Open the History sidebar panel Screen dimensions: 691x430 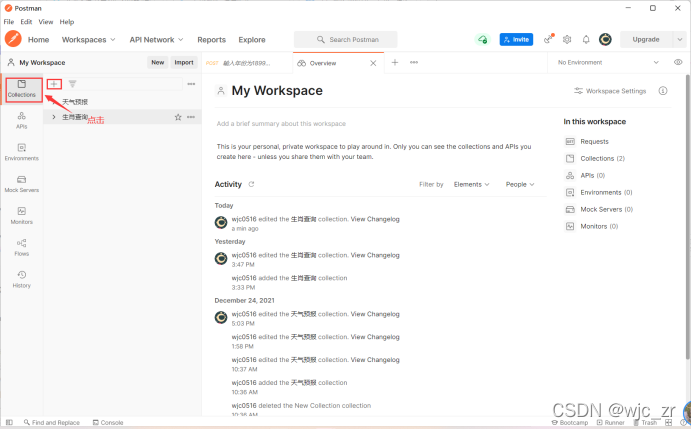click(x=22, y=279)
